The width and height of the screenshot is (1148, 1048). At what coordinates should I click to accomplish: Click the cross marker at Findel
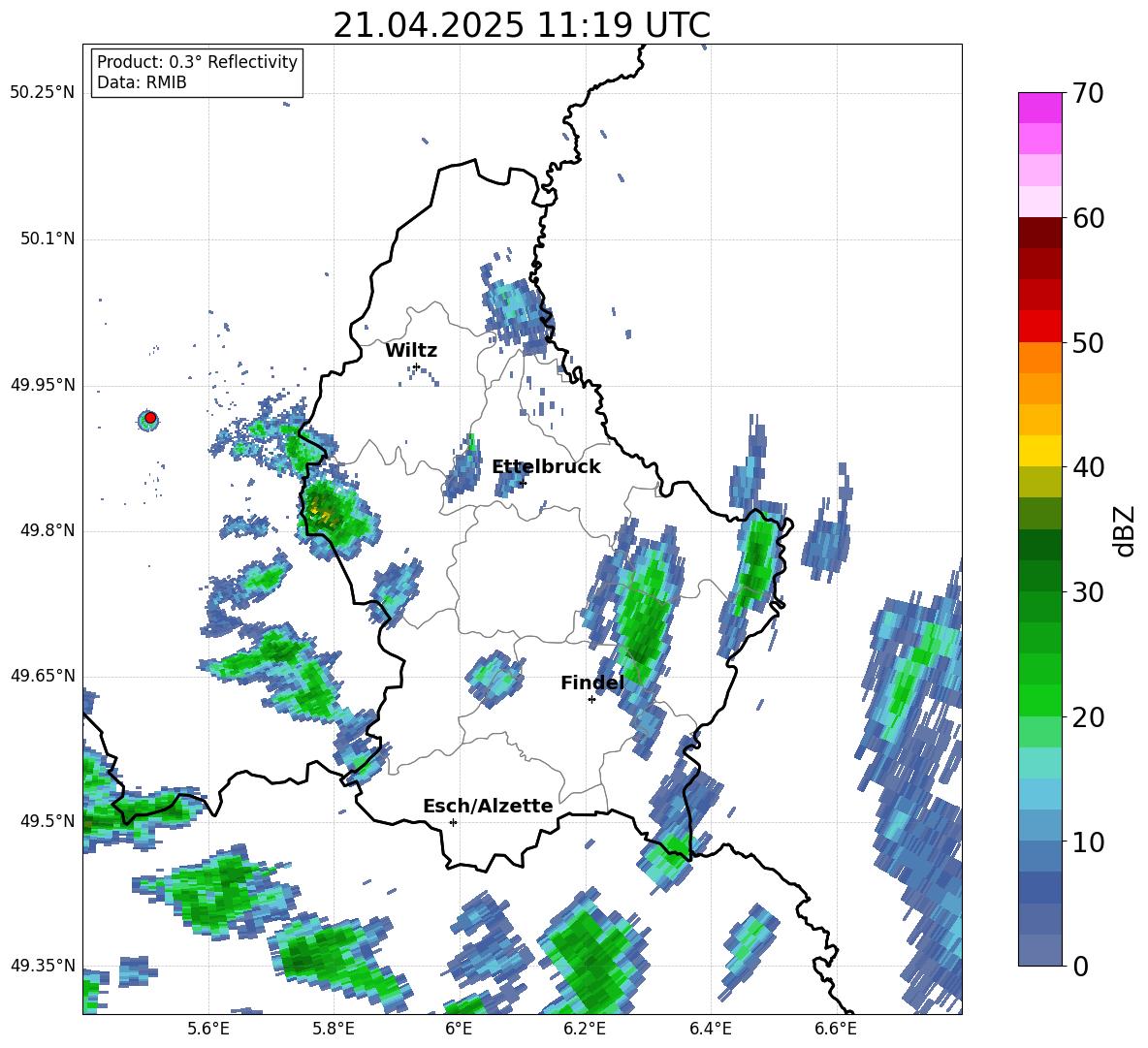[x=591, y=700]
